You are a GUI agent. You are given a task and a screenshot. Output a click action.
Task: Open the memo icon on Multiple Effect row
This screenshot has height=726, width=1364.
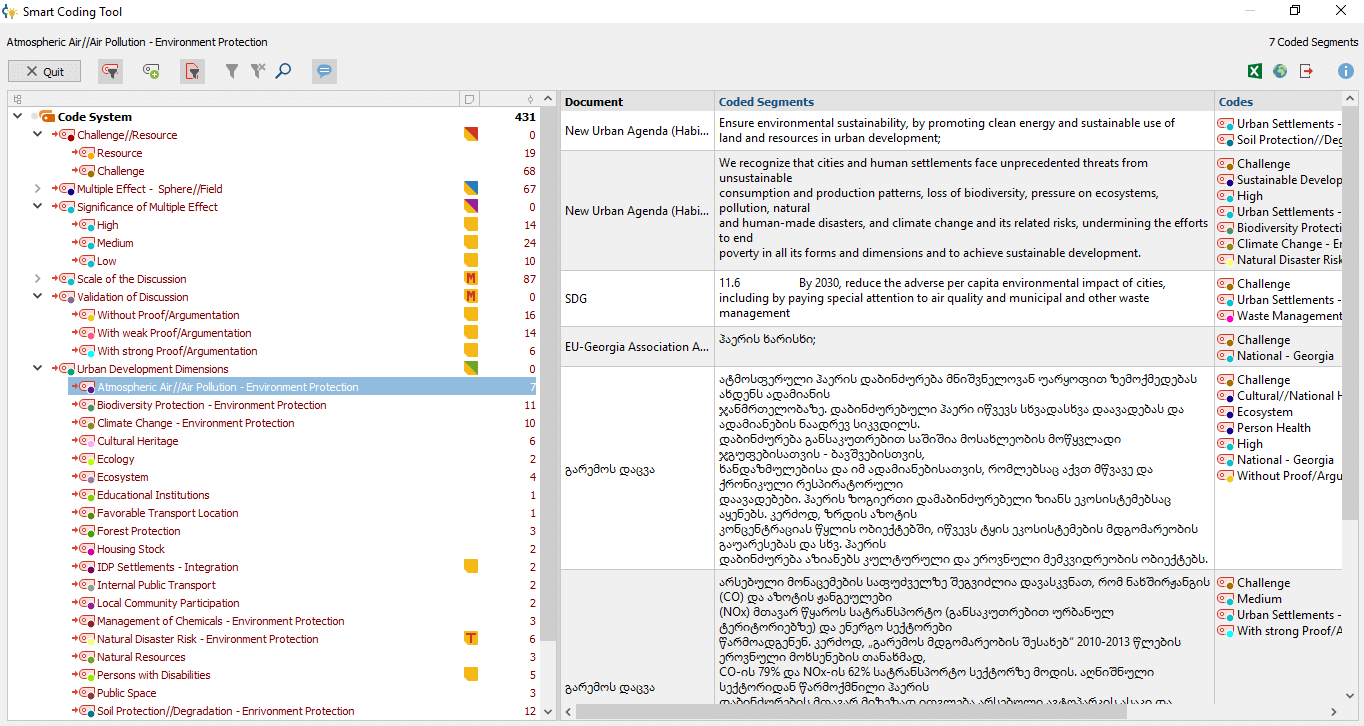point(470,189)
